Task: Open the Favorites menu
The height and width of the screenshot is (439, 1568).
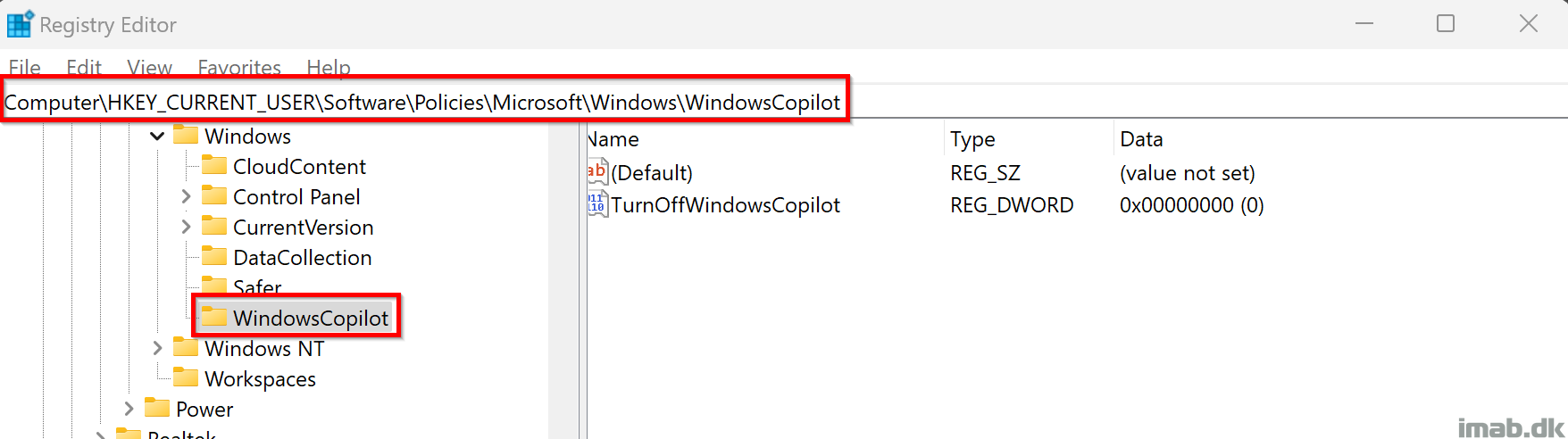Action: pyautogui.click(x=239, y=68)
